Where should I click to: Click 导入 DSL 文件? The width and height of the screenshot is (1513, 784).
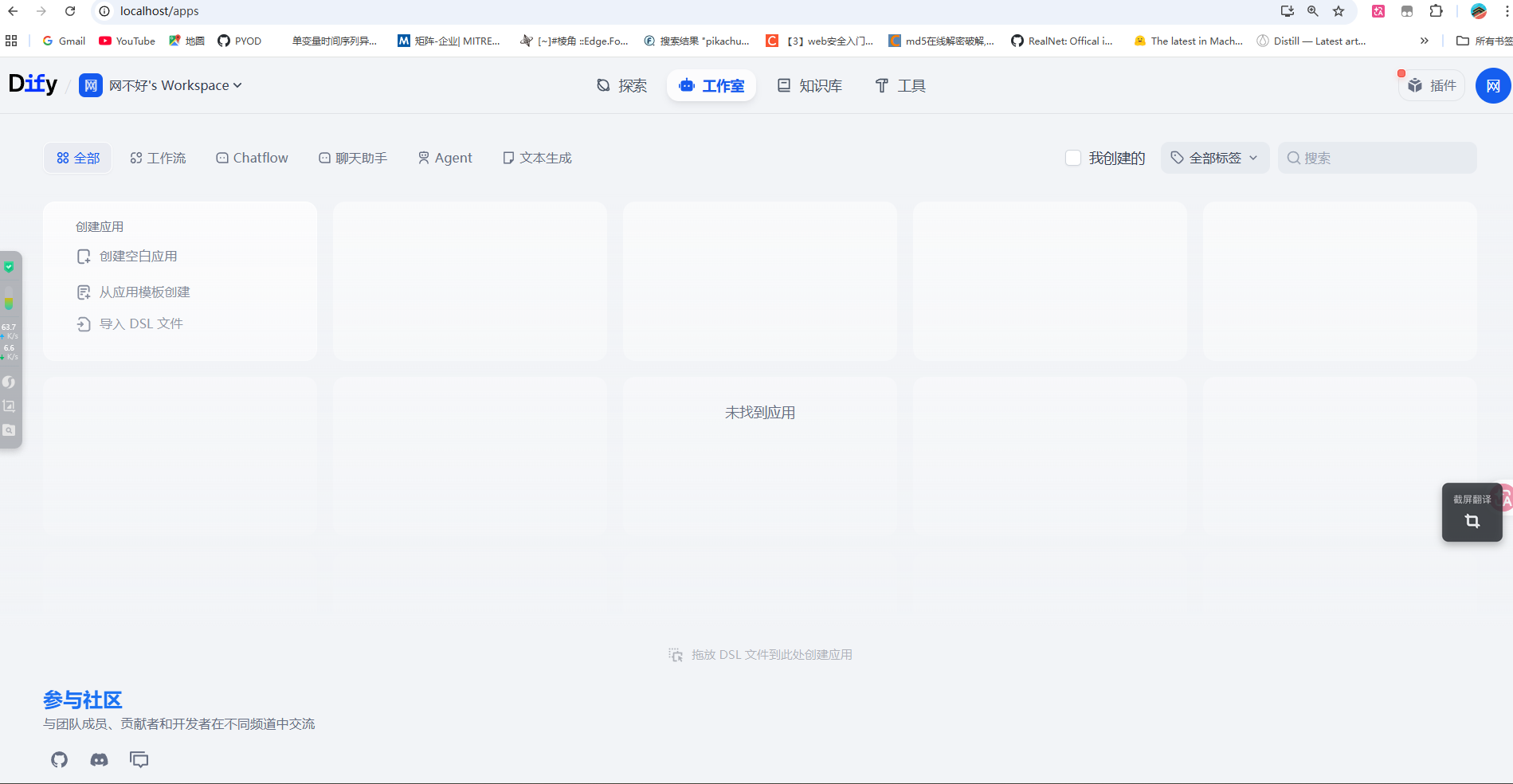130,323
